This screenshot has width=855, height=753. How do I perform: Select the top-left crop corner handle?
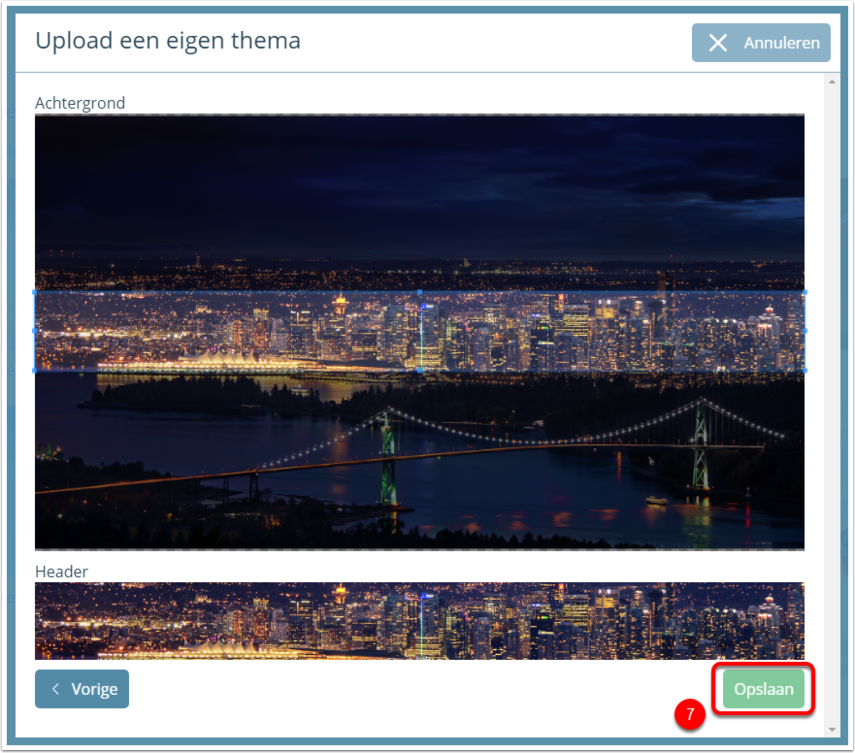35,292
